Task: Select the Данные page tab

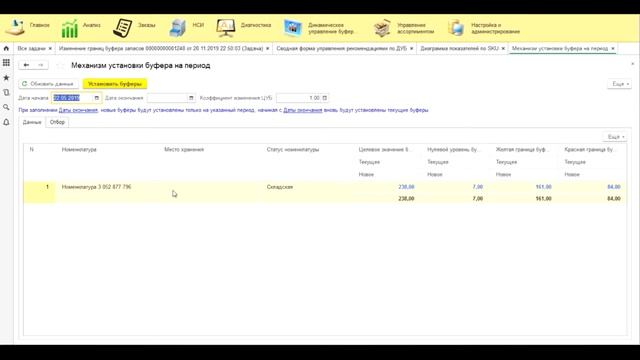Action: coord(32,122)
